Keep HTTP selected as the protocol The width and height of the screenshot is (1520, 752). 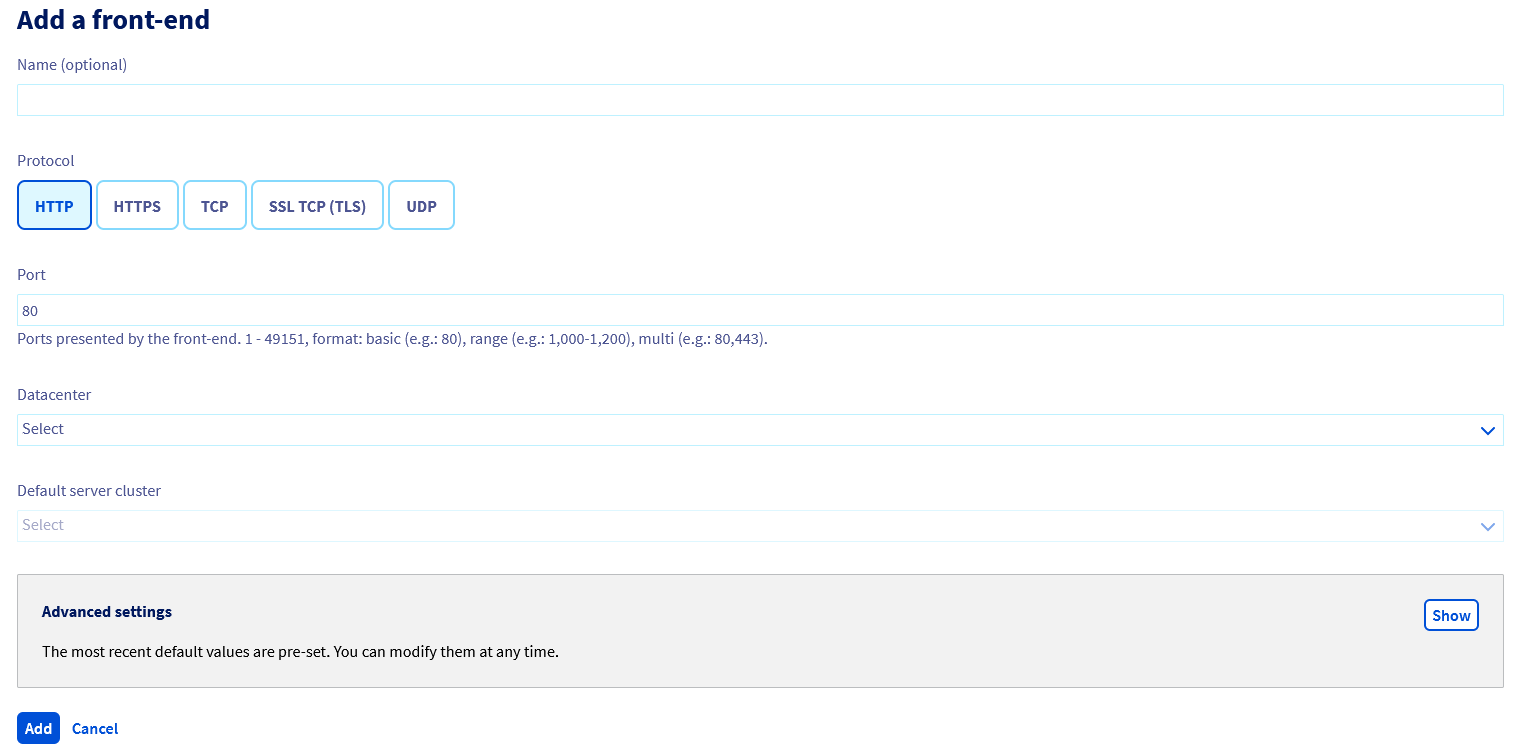click(x=54, y=205)
